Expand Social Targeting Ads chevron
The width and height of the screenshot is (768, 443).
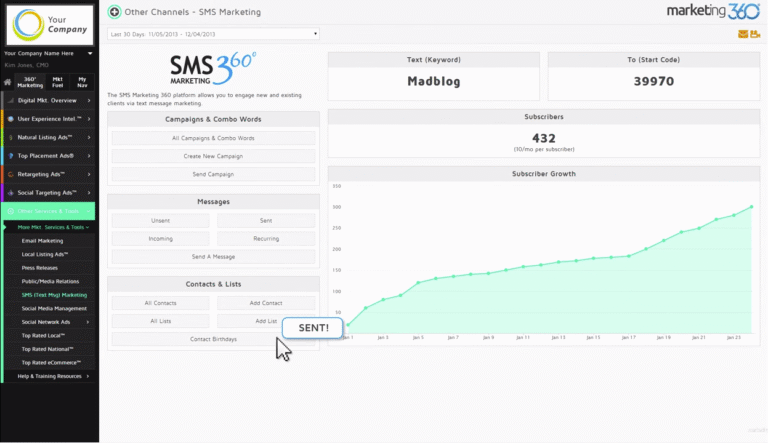[x=89, y=193]
